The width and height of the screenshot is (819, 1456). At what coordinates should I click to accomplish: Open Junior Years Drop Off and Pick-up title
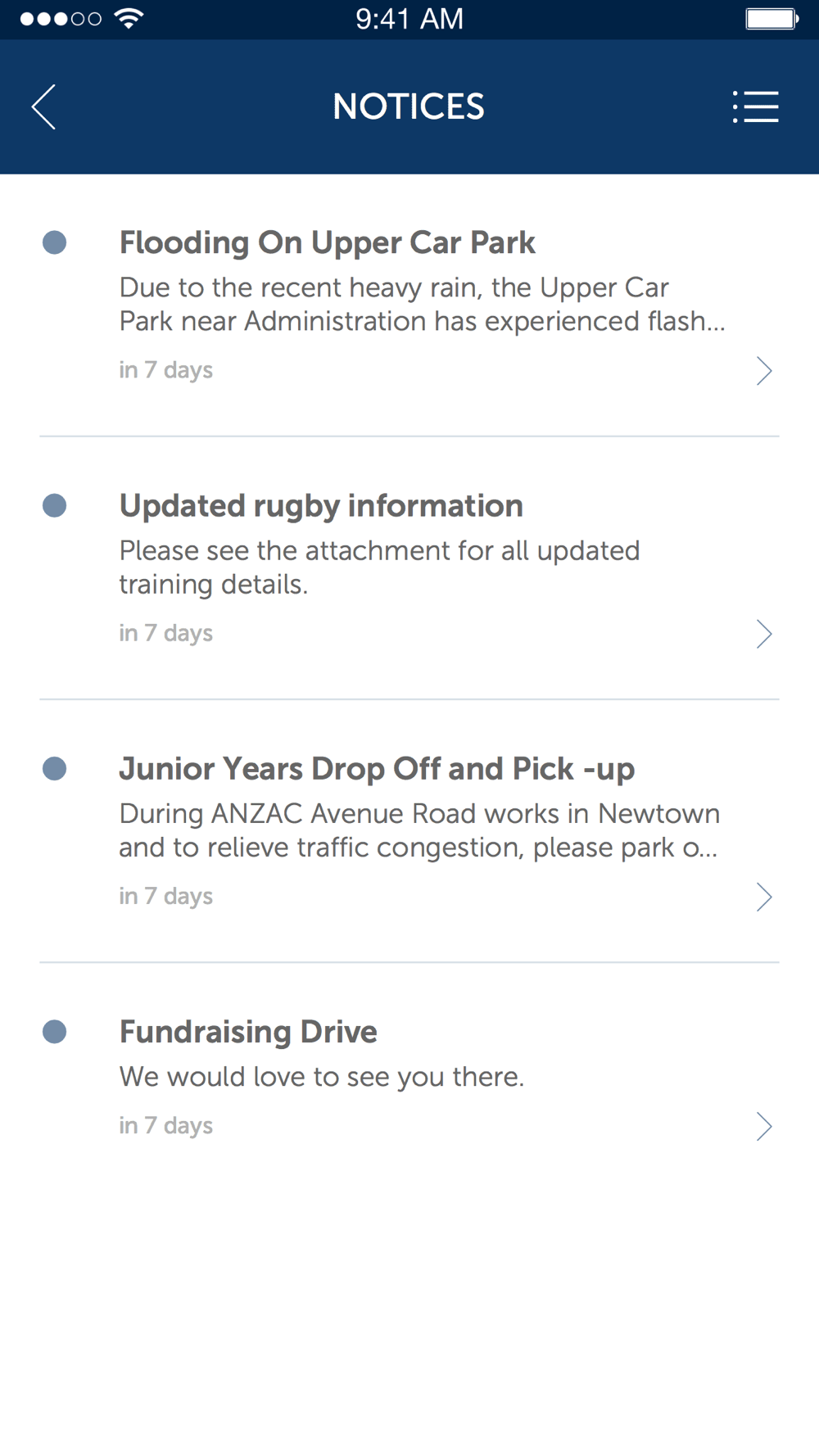click(x=377, y=769)
